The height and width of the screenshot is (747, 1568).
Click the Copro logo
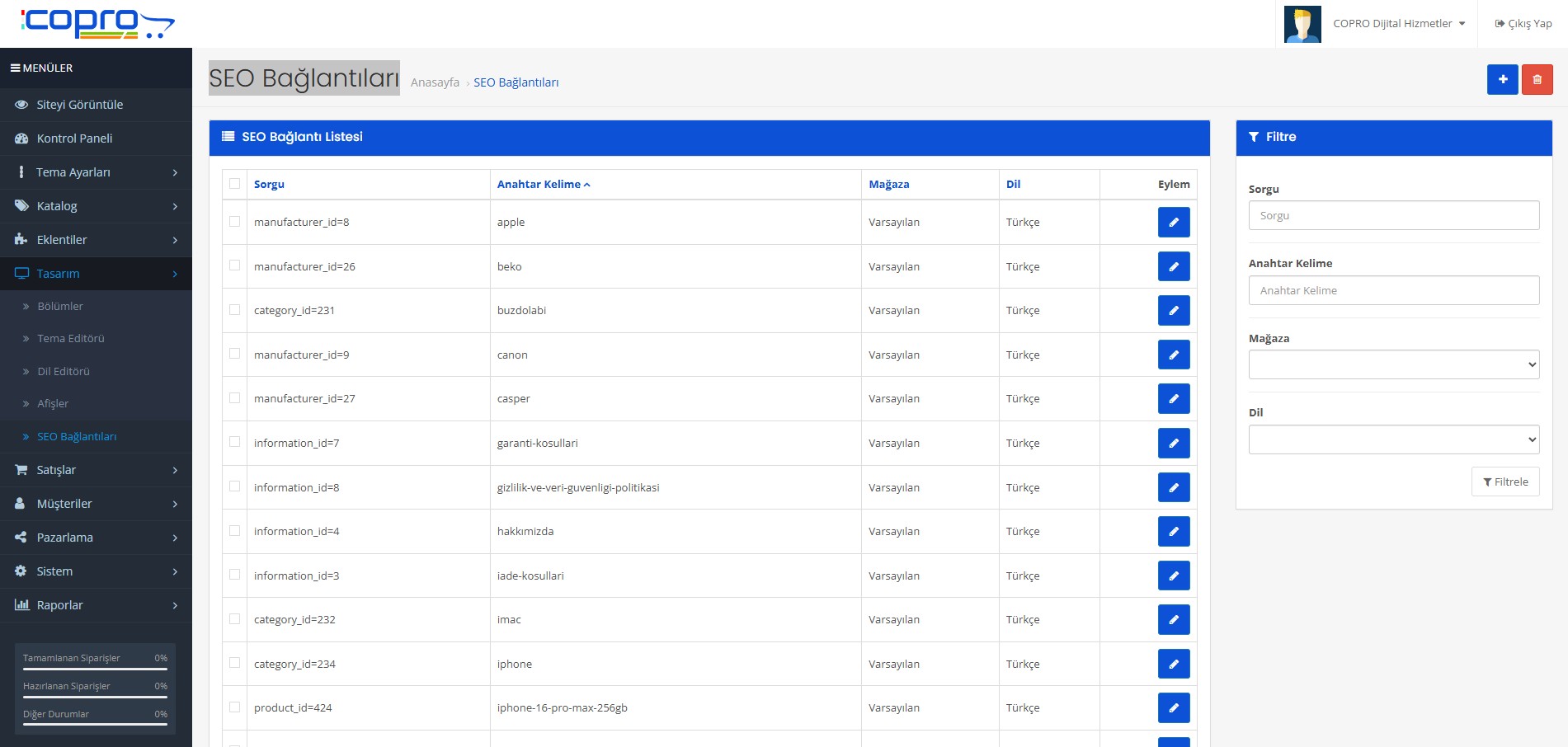[97, 23]
